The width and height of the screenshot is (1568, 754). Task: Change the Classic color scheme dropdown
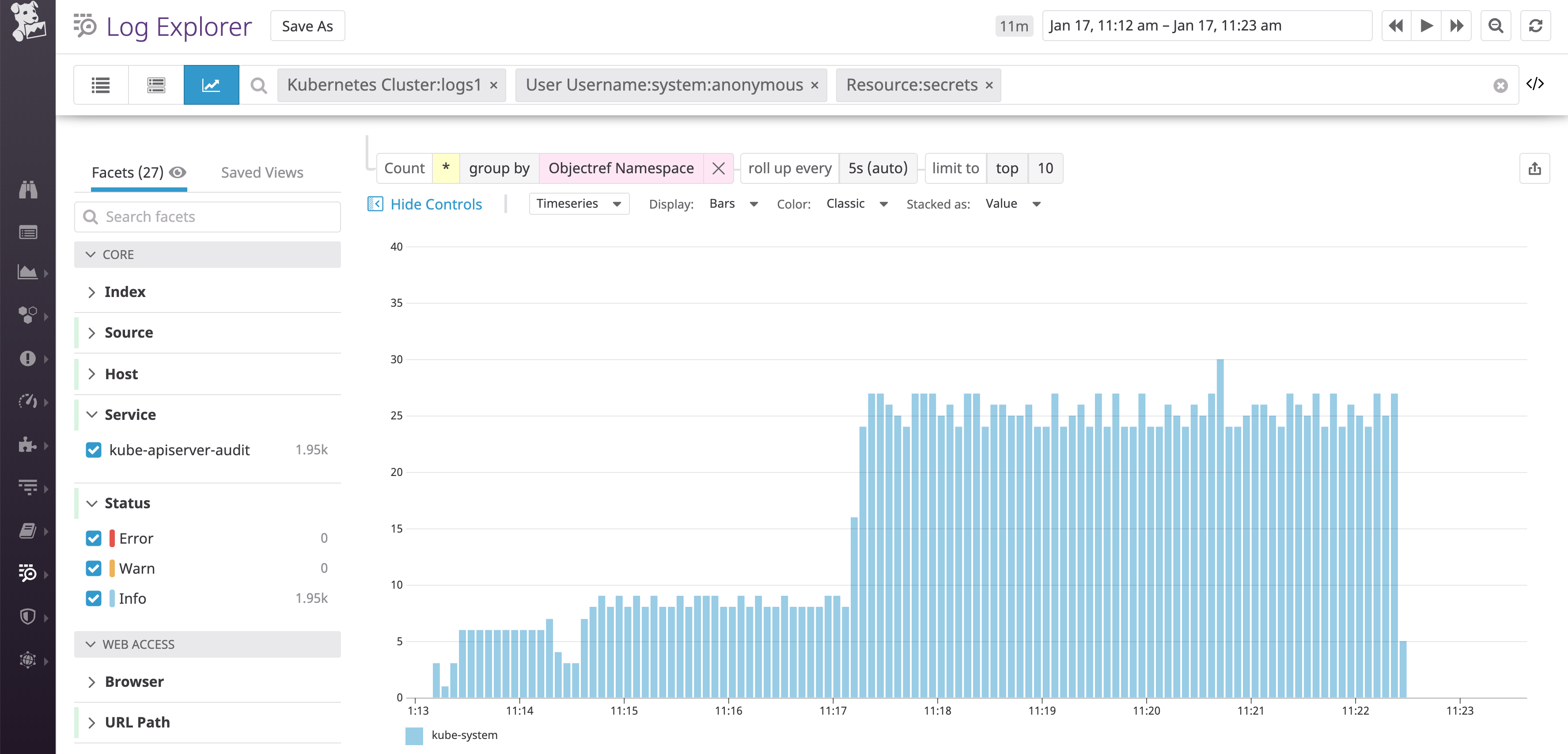point(856,203)
